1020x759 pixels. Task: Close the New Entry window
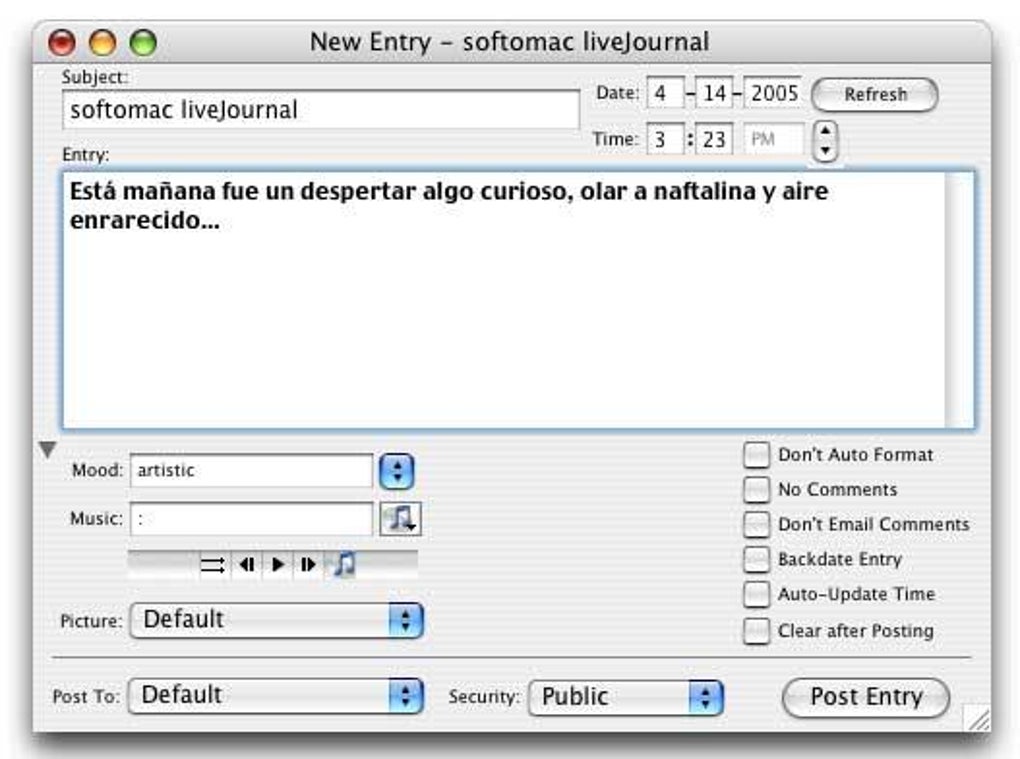click(x=62, y=42)
